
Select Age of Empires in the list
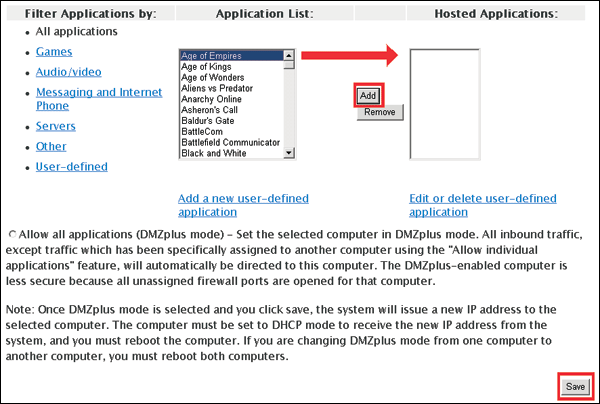(x=232, y=55)
